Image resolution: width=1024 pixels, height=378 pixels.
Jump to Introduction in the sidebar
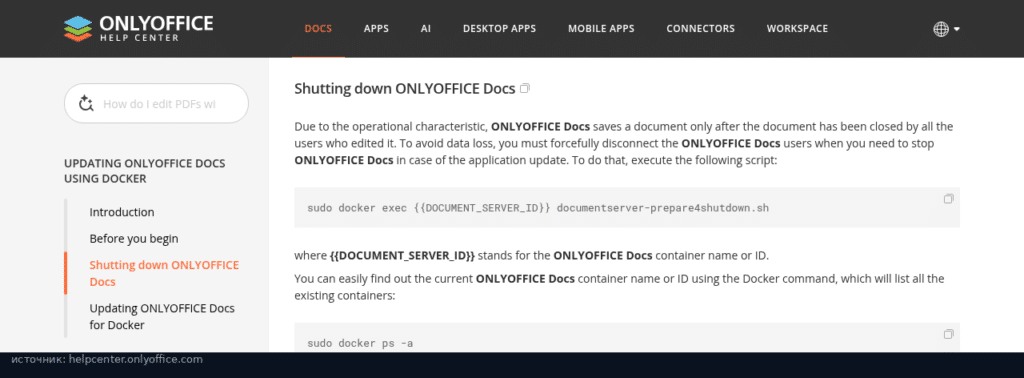pyautogui.click(x=122, y=212)
